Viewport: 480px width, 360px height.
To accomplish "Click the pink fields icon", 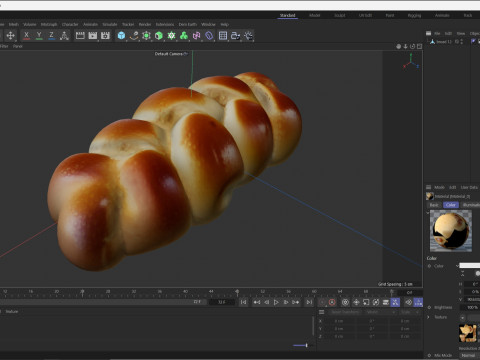I will (196, 36).
